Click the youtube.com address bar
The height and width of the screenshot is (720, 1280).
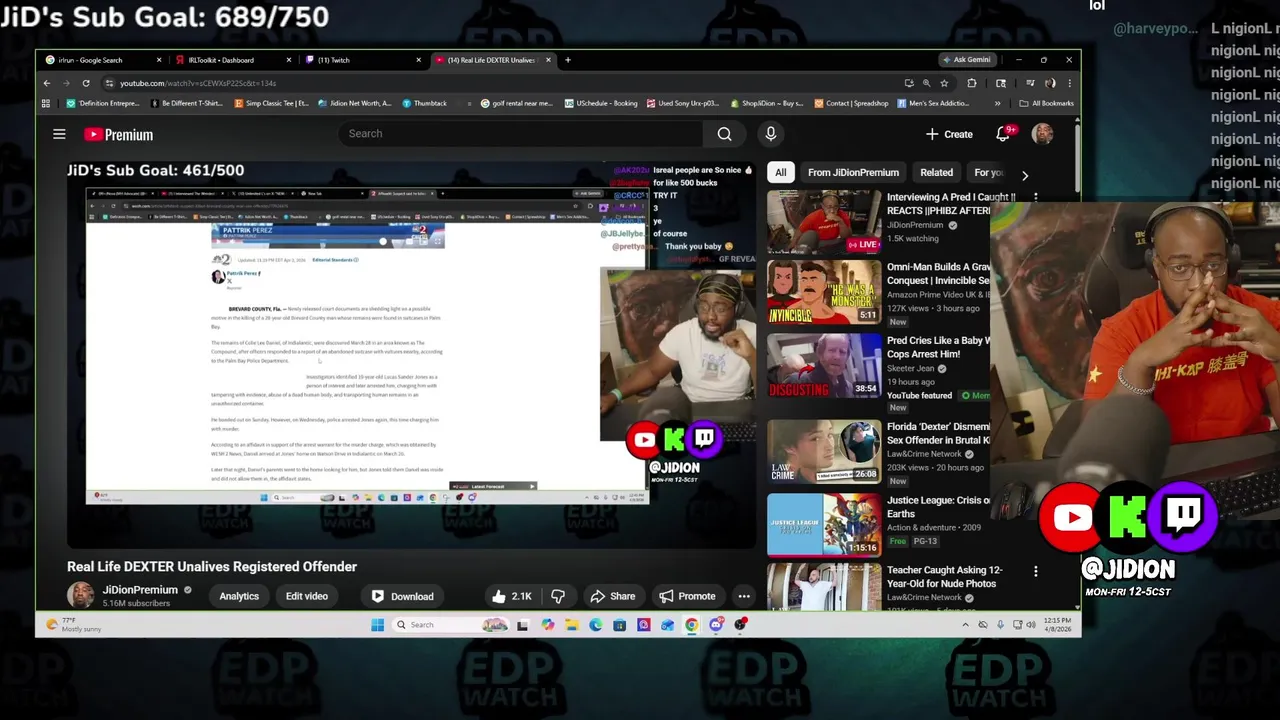500,83
